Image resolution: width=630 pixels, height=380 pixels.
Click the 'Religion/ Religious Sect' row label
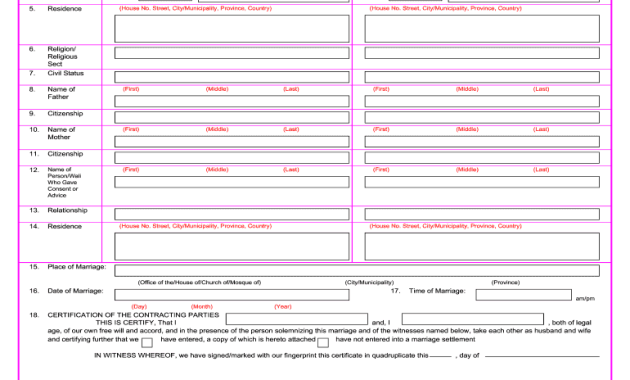62,57
